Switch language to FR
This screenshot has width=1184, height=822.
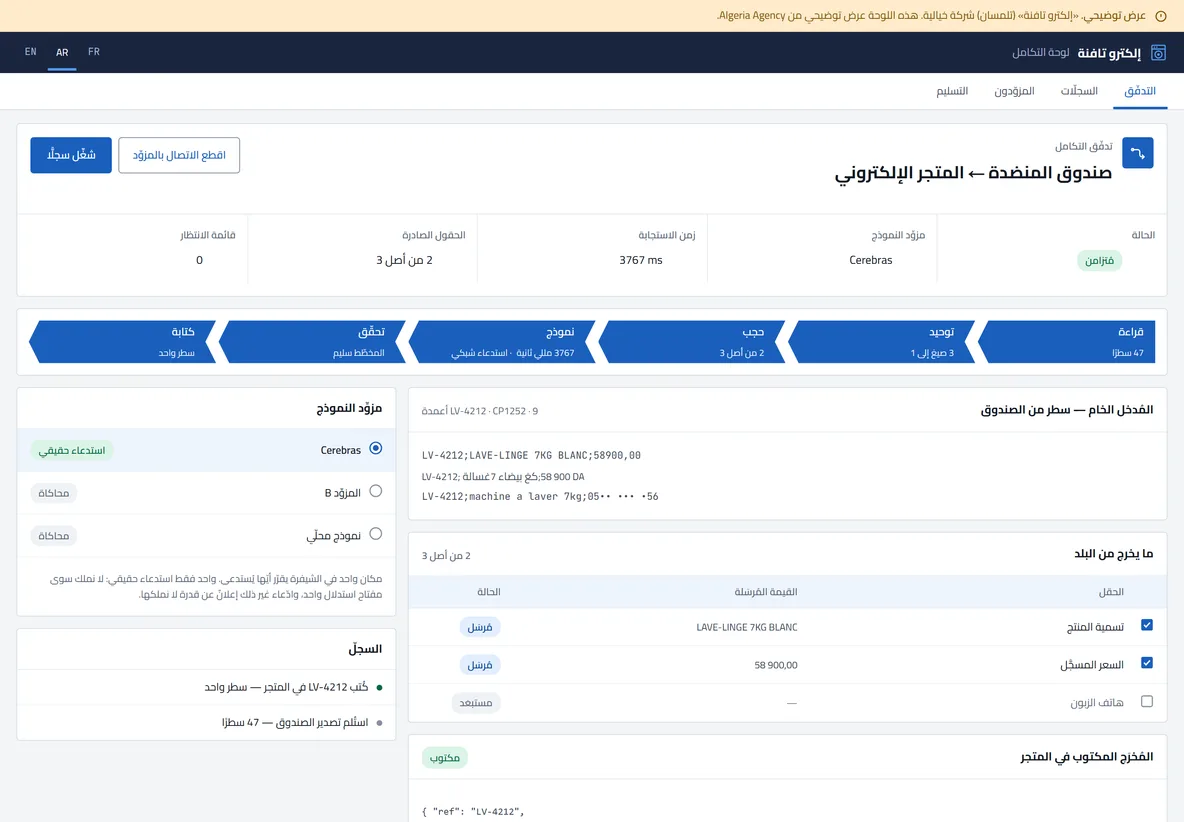click(94, 52)
